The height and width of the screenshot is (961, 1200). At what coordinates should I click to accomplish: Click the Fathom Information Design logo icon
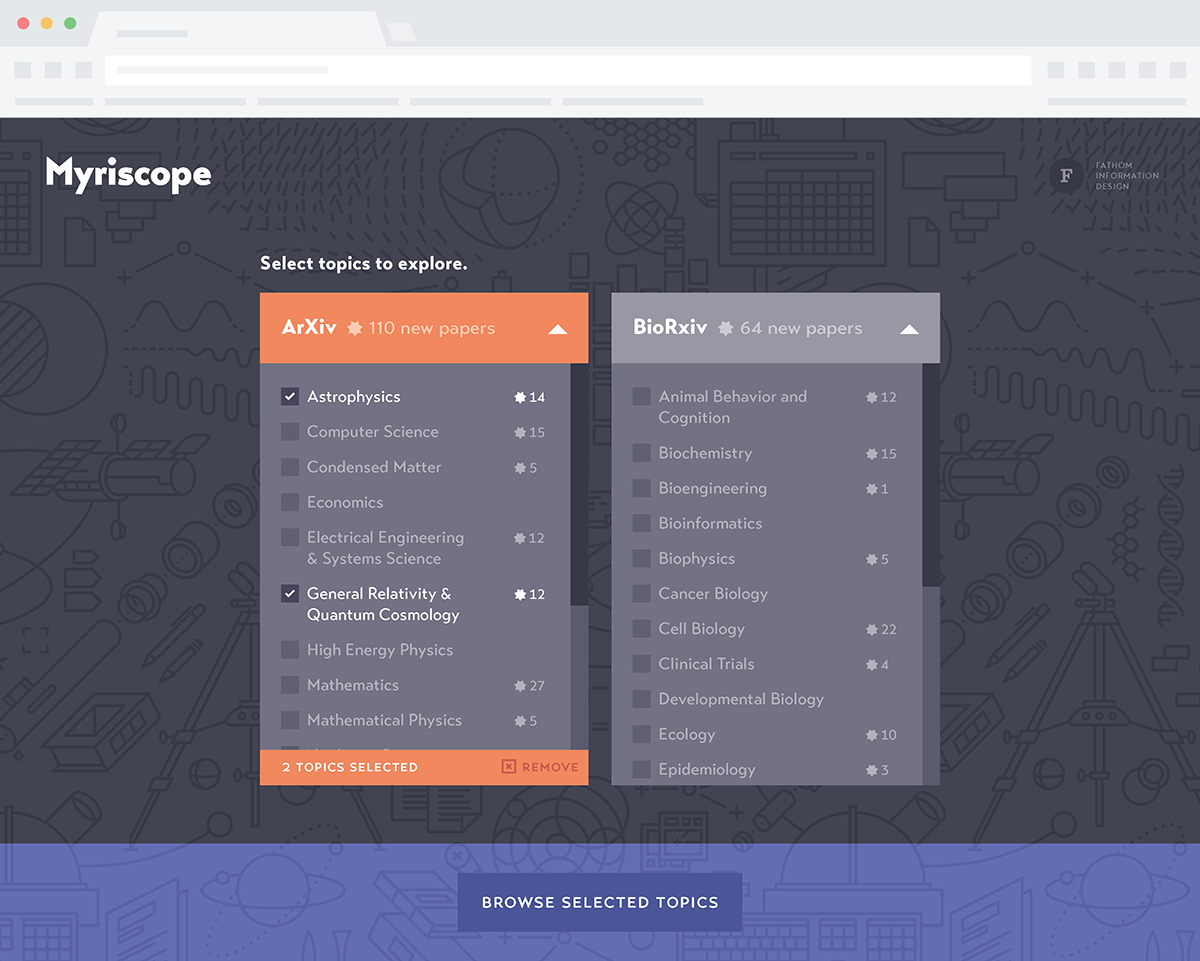pyautogui.click(x=1066, y=176)
